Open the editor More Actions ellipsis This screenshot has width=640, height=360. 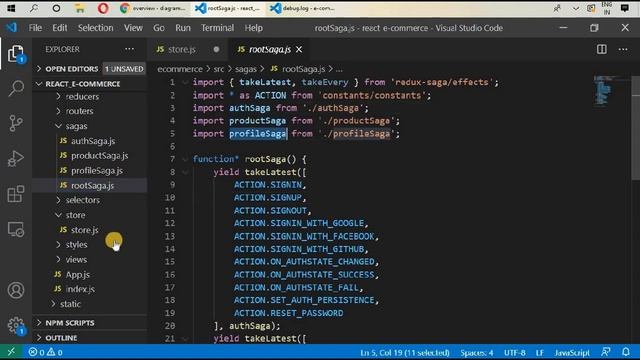(623, 49)
